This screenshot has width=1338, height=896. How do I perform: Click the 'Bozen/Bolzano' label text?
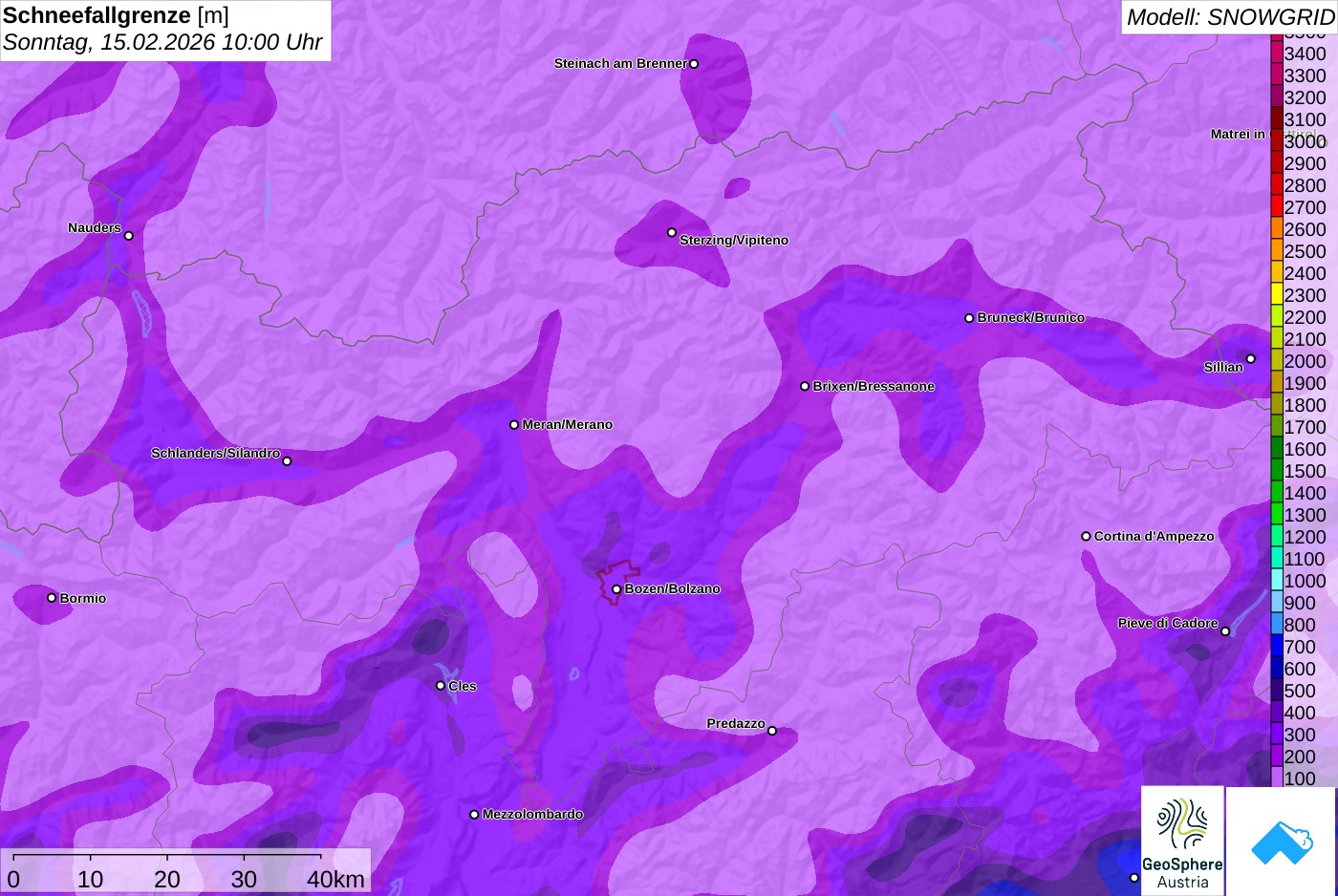click(x=673, y=589)
